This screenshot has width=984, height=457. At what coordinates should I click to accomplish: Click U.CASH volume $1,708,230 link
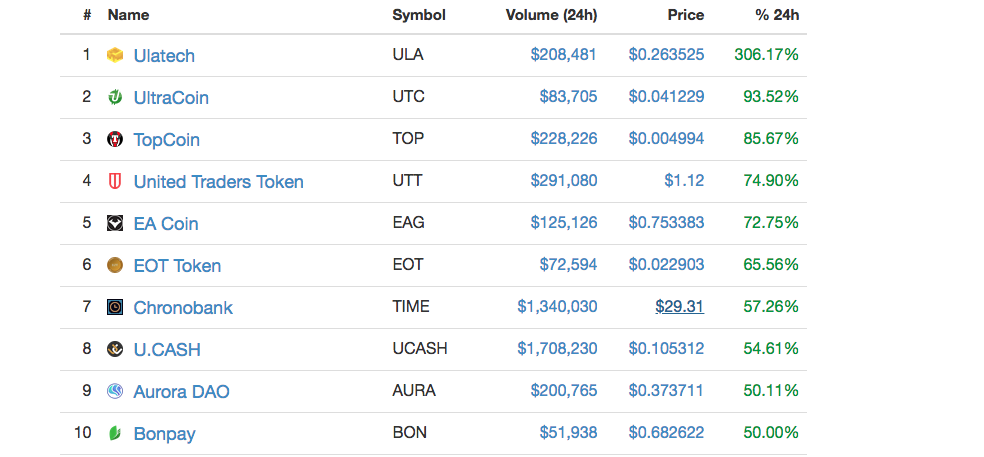coord(557,349)
